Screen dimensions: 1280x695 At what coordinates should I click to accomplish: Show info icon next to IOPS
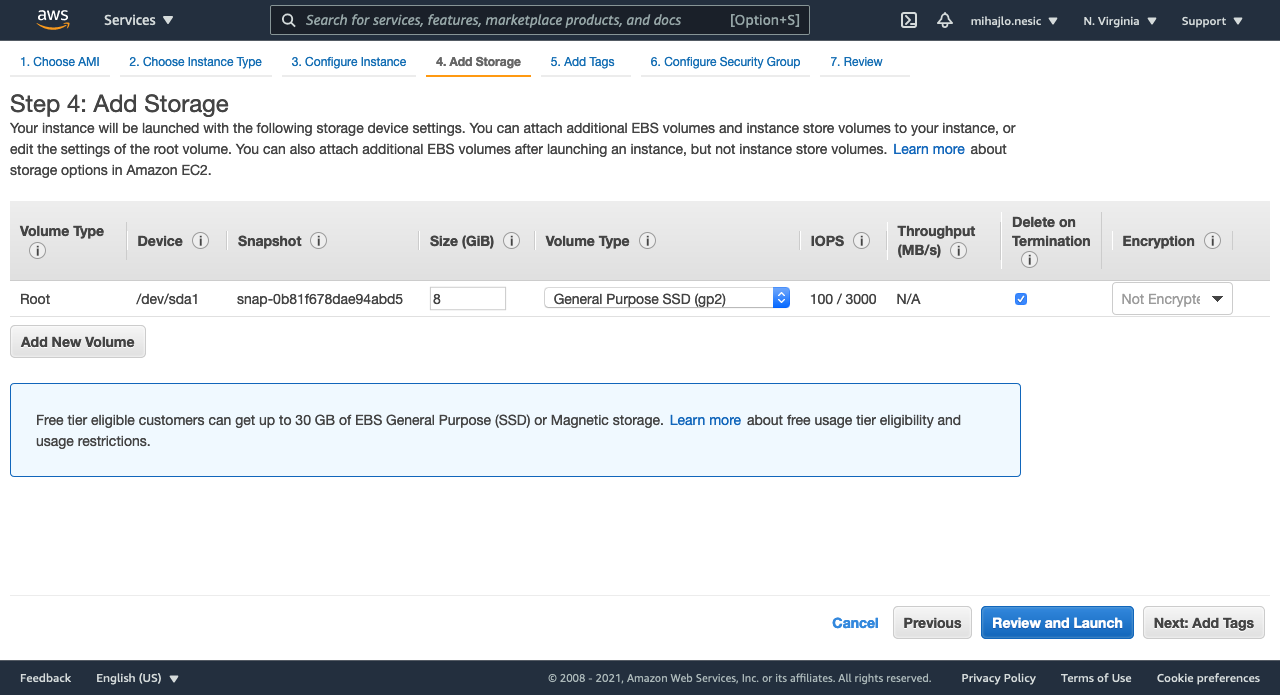(862, 241)
